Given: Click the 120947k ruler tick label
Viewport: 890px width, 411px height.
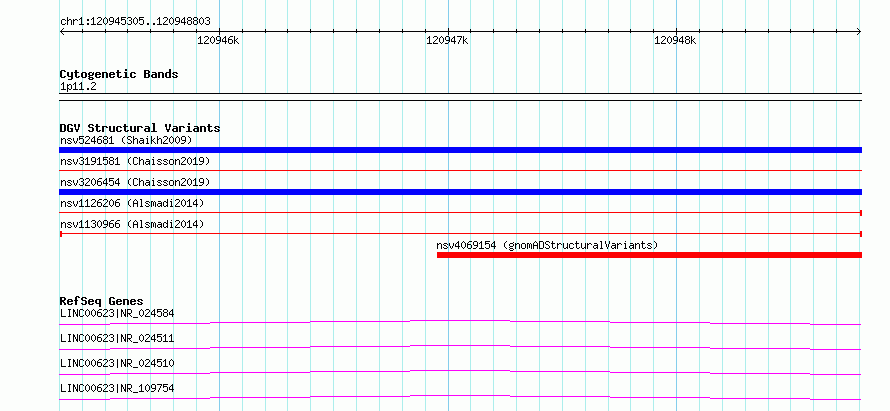Looking at the screenshot, I should (447, 40).
